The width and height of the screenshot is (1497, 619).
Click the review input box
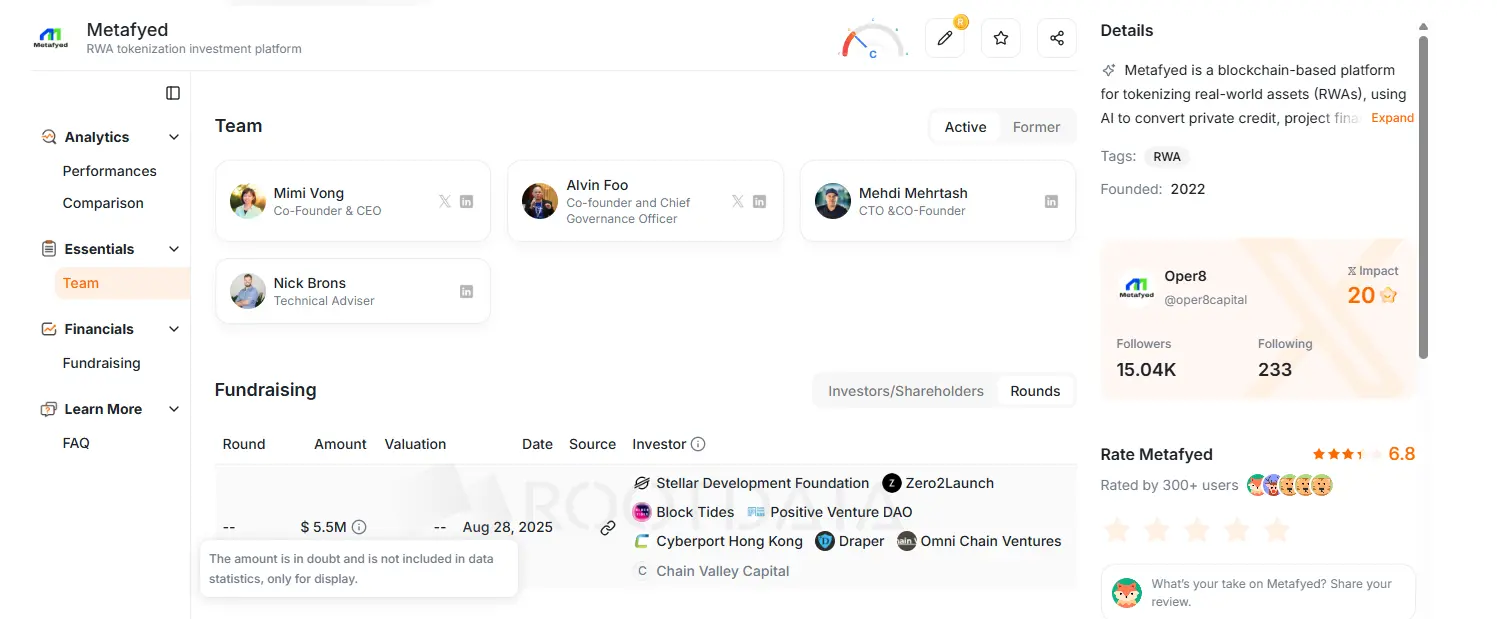(x=1258, y=592)
